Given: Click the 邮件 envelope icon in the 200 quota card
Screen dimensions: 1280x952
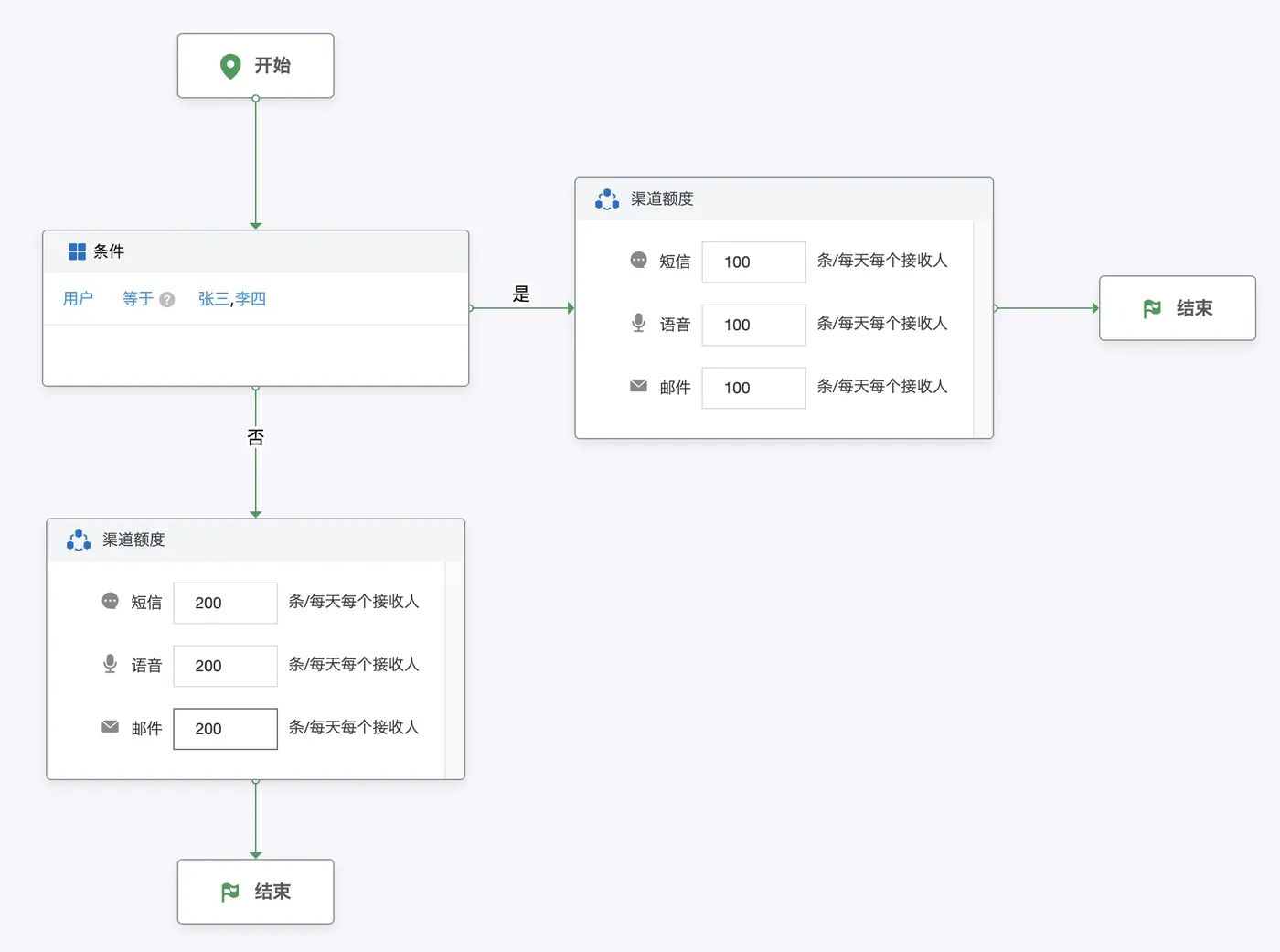Looking at the screenshot, I should point(111,727).
